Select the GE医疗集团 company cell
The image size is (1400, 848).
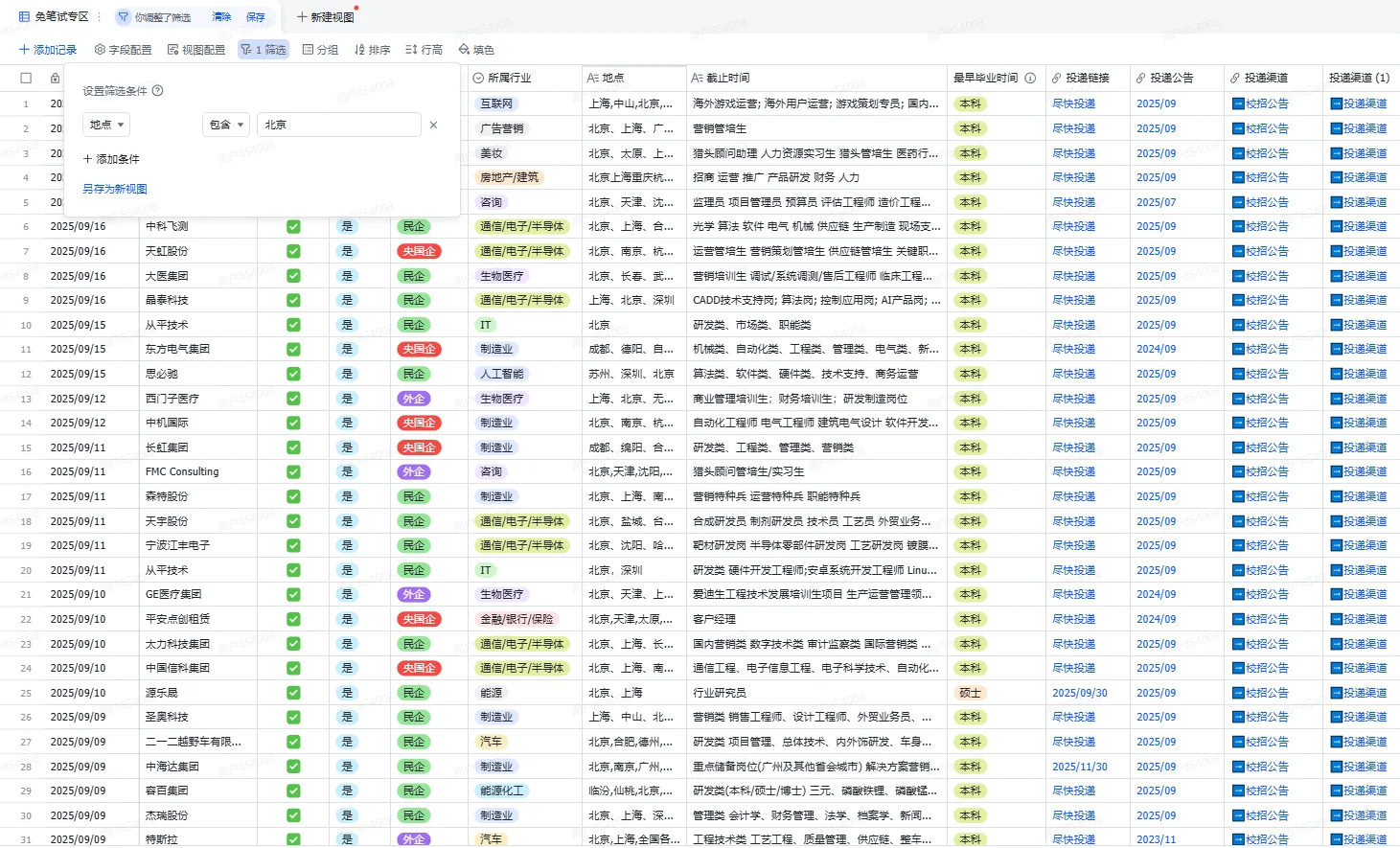click(198, 594)
